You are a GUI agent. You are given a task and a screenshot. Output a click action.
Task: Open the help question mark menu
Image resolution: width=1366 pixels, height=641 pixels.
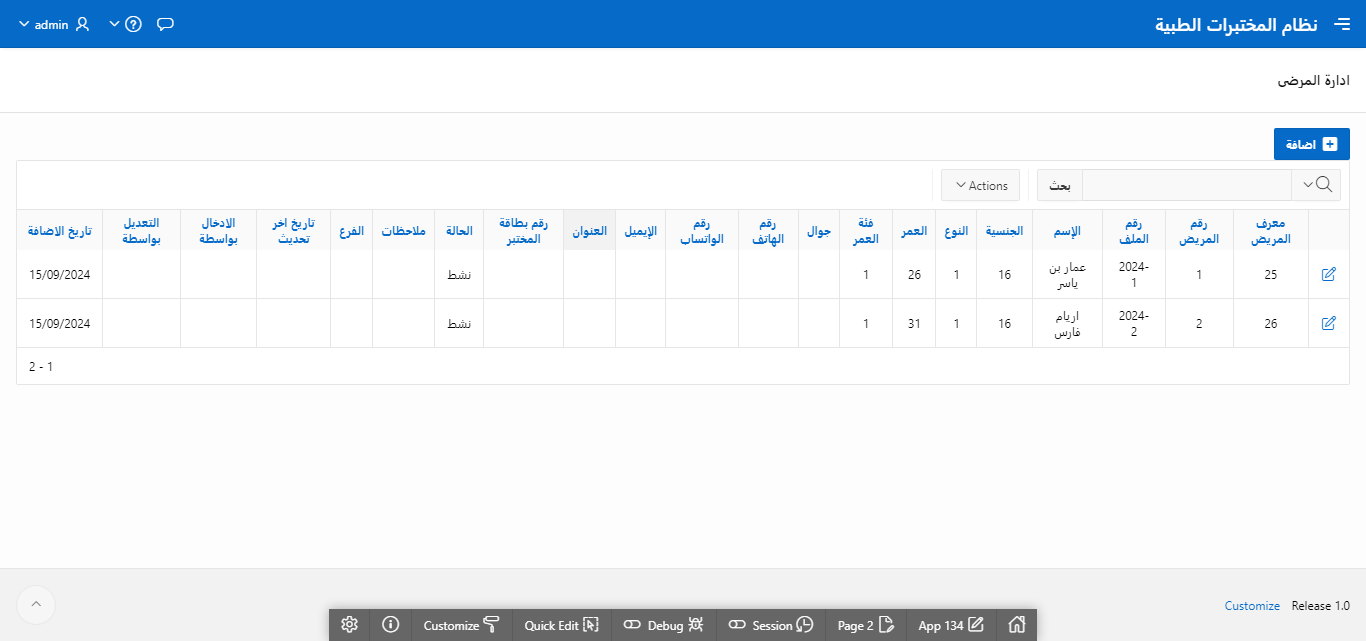[x=127, y=24]
